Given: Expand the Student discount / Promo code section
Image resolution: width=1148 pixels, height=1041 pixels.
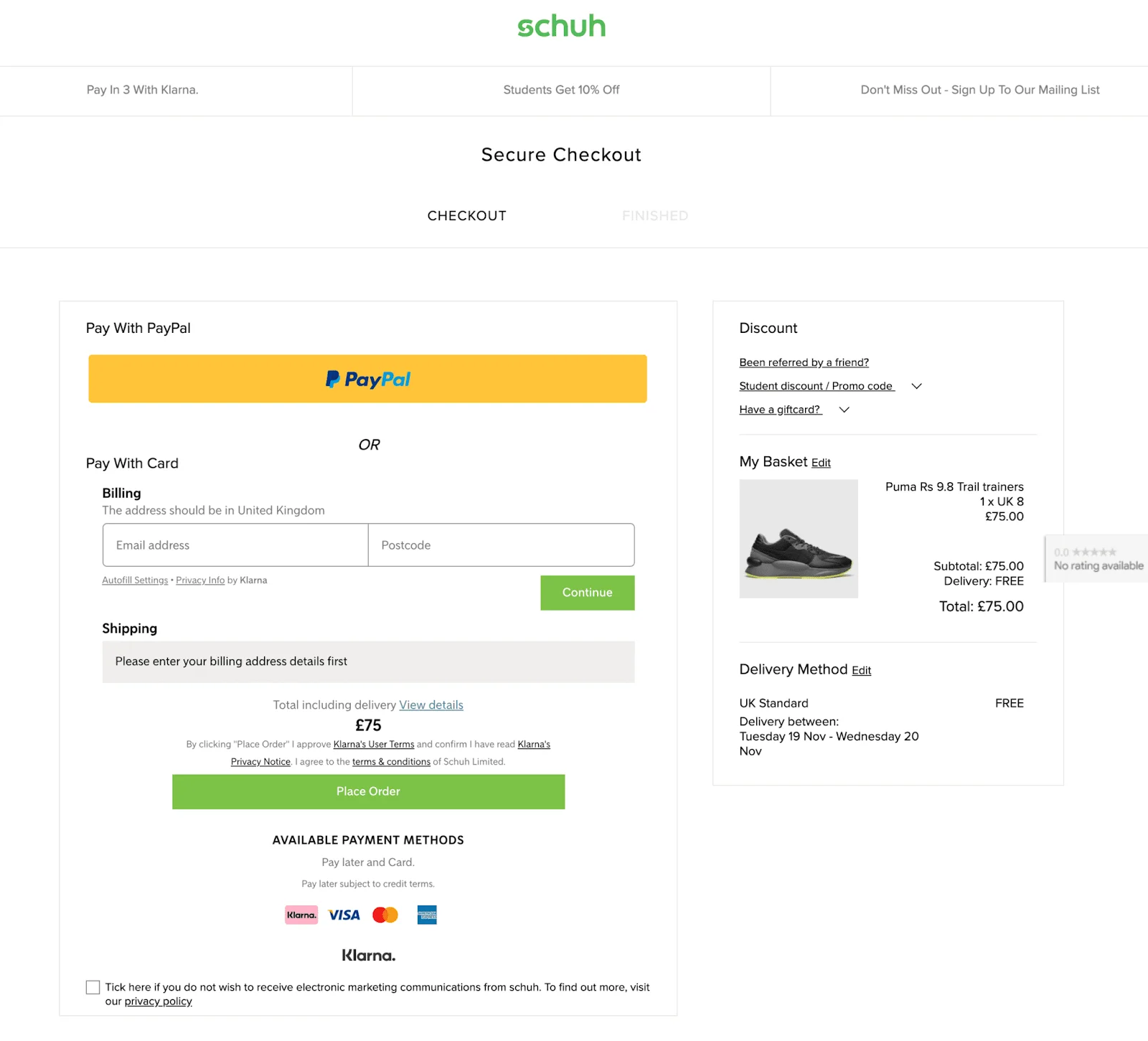Looking at the screenshot, I should (x=817, y=386).
